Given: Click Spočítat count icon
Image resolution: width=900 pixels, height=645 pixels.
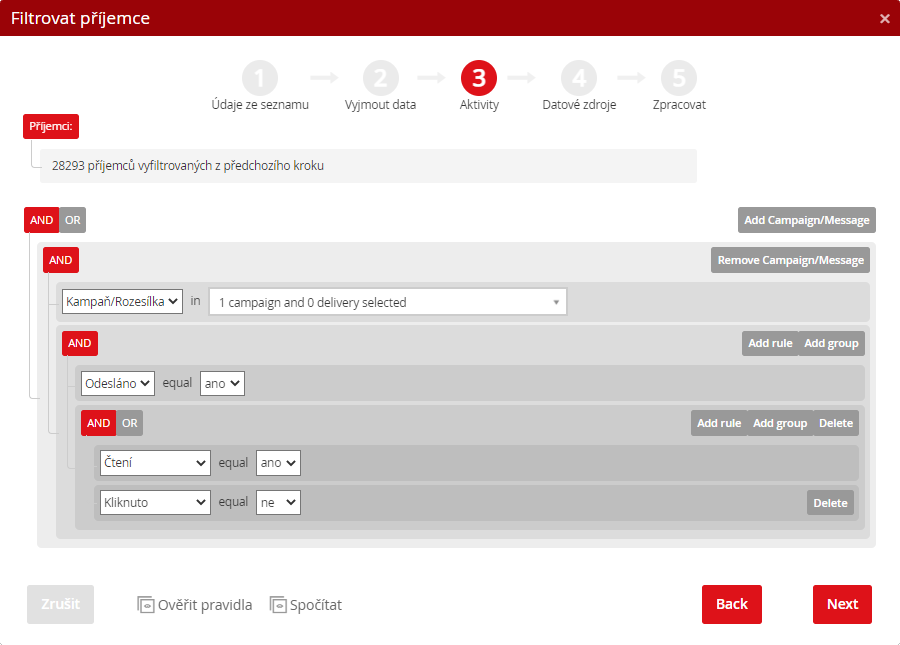Looking at the screenshot, I should (278, 605).
